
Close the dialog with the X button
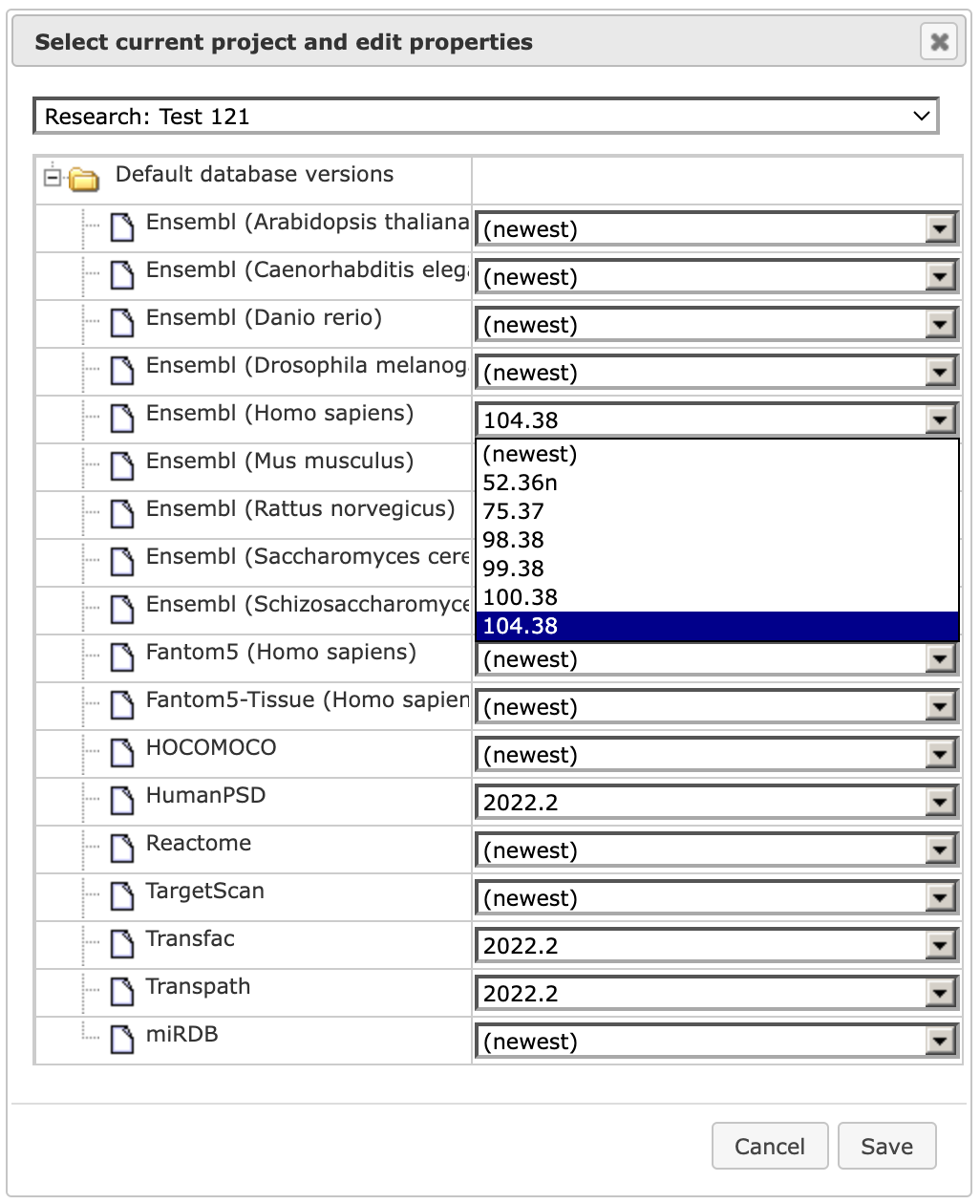point(940,41)
